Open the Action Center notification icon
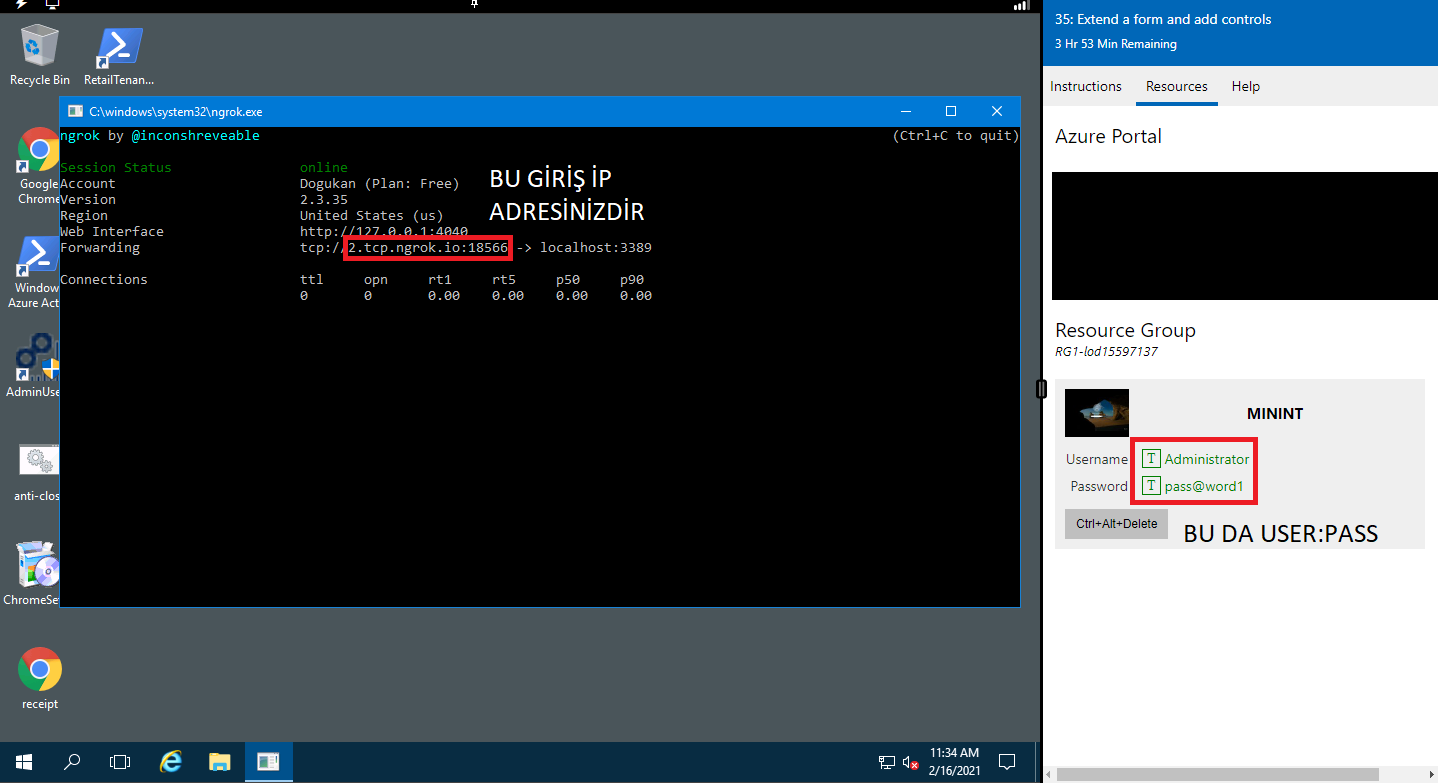The width and height of the screenshot is (1438, 783). 1008,762
